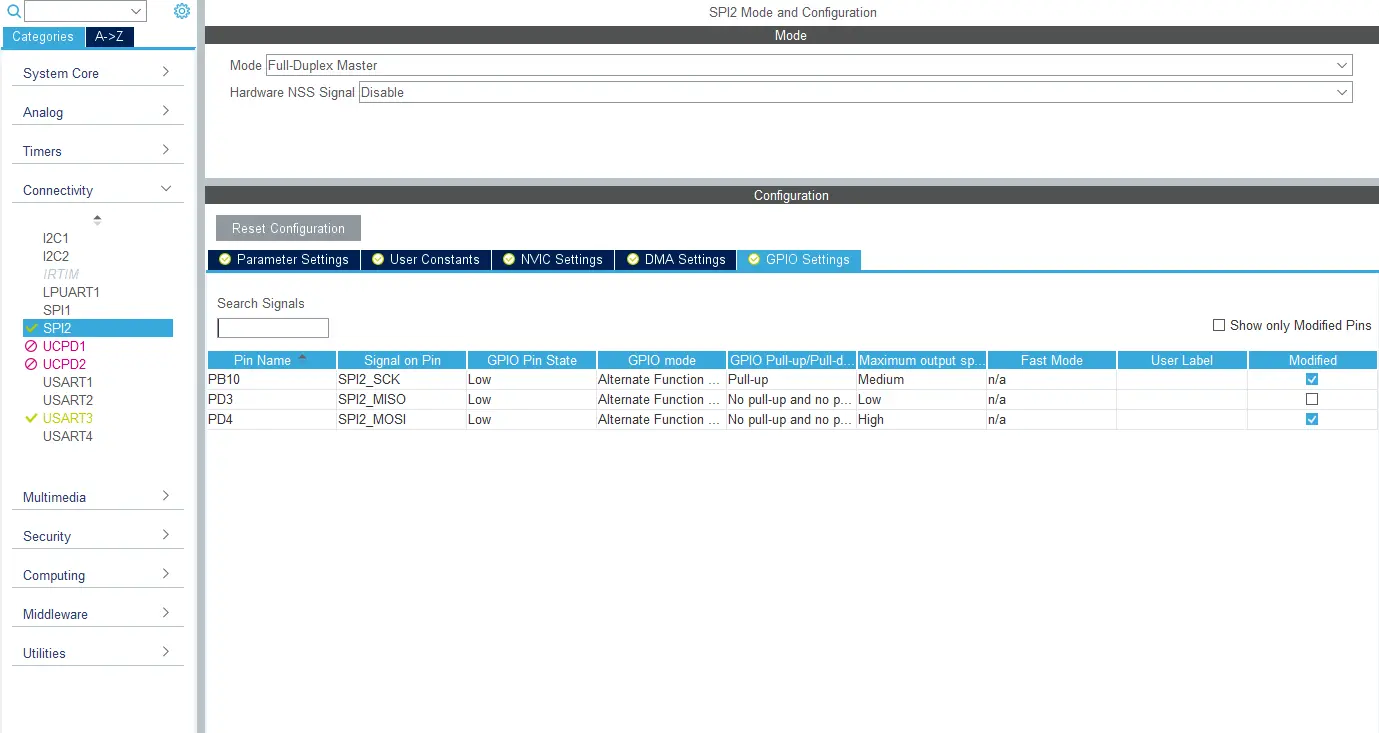The image size is (1379, 733).
Task: Open the Mode dropdown showing Full-Duplex Master
Action: pos(808,65)
